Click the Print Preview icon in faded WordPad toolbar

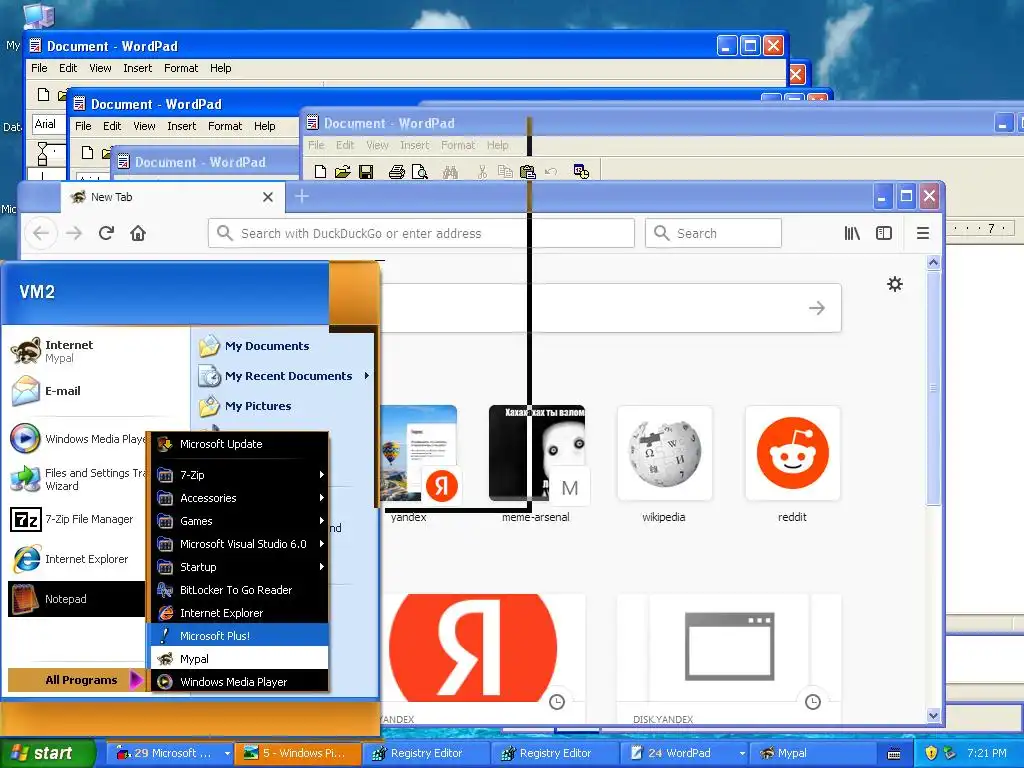click(x=419, y=172)
